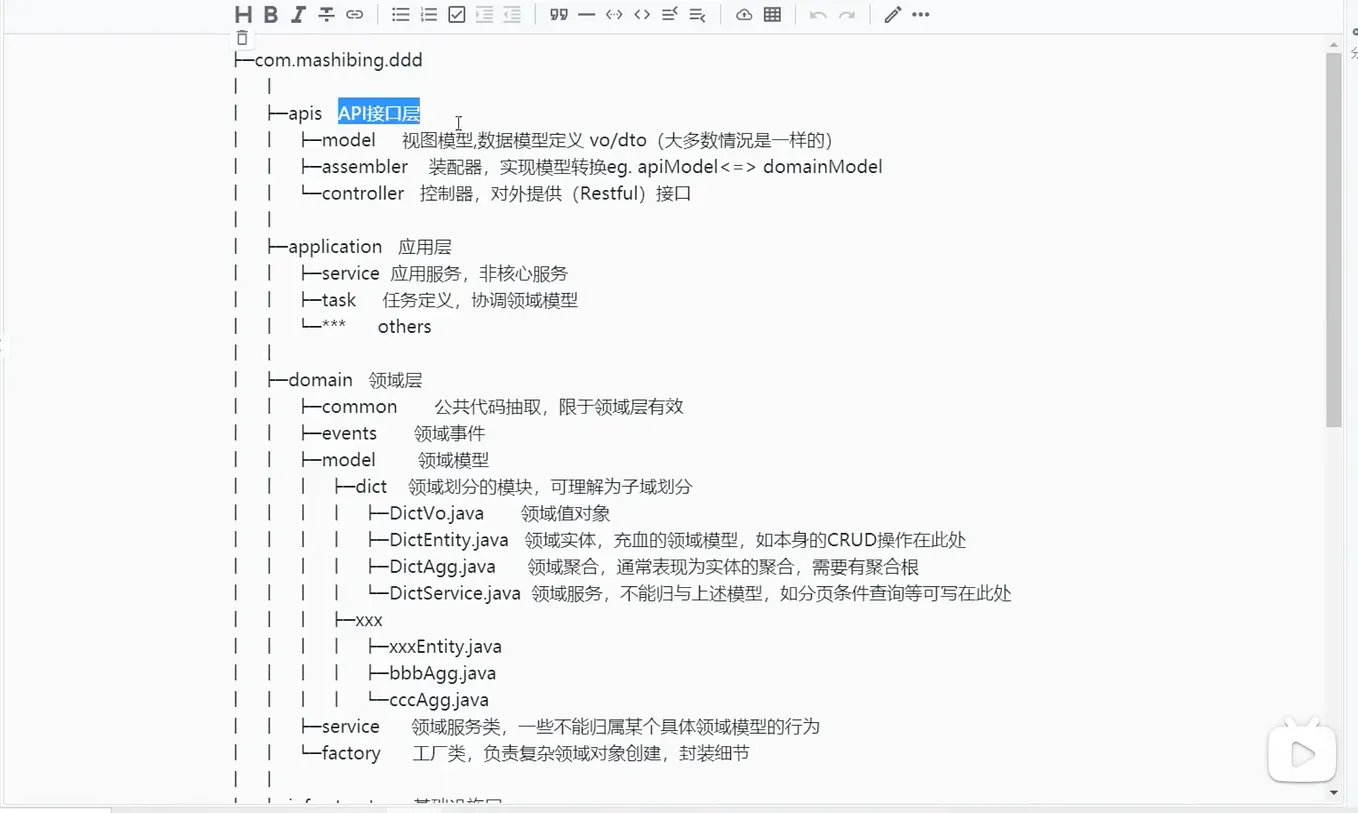The width and height of the screenshot is (1358, 813).
Task: Click the text '应用服务，非核心服务'
Action: coord(479,273)
